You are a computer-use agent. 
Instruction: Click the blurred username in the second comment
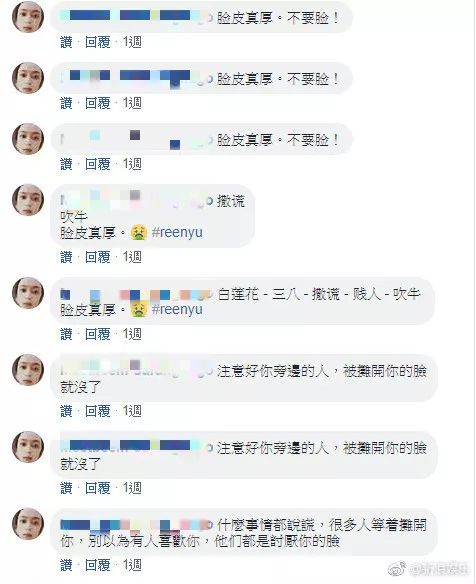tap(136, 78)
